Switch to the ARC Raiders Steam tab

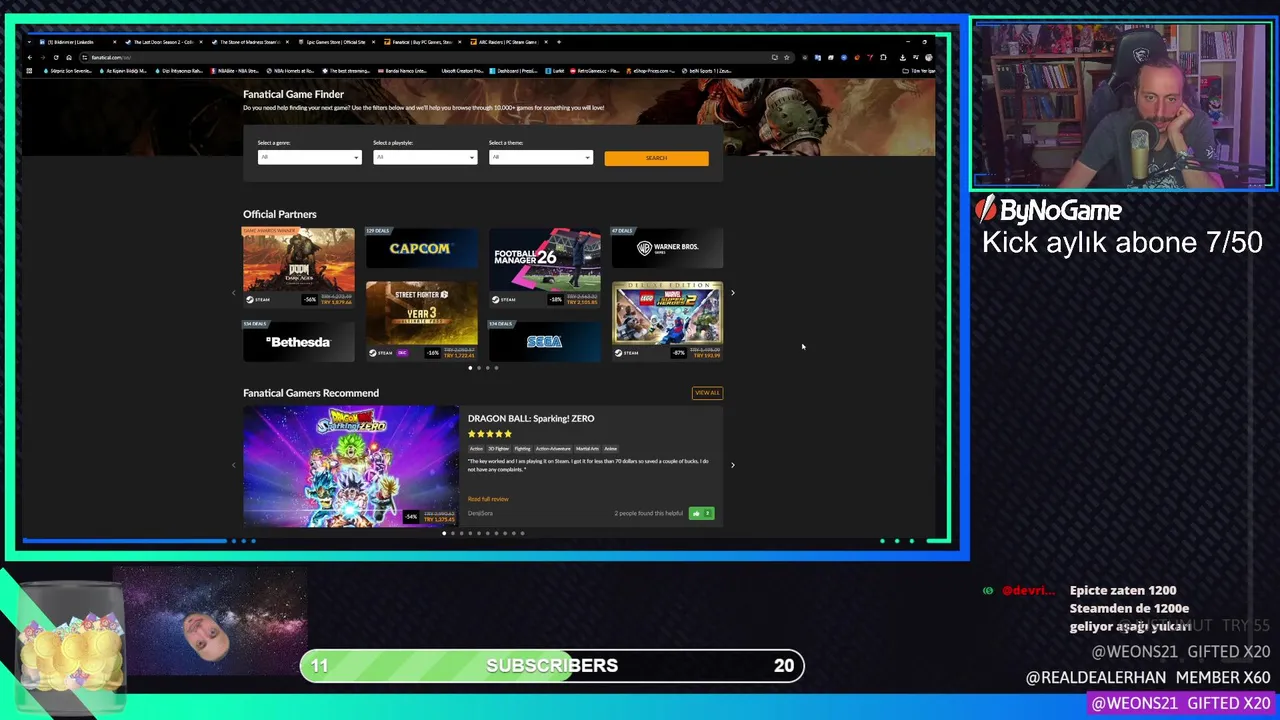pyautogui.click(x=507, y=42)
